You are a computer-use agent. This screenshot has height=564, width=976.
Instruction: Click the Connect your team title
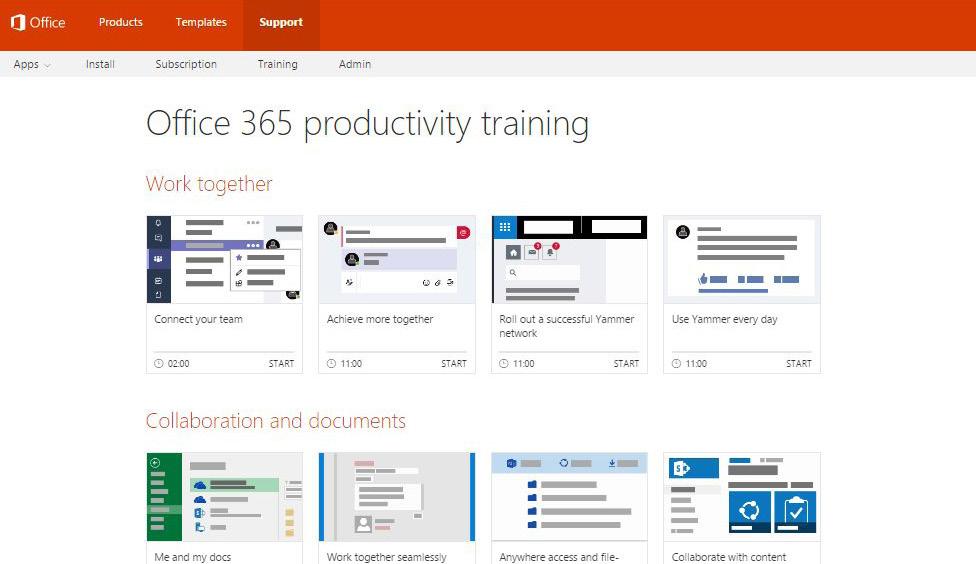coord(199,319)
